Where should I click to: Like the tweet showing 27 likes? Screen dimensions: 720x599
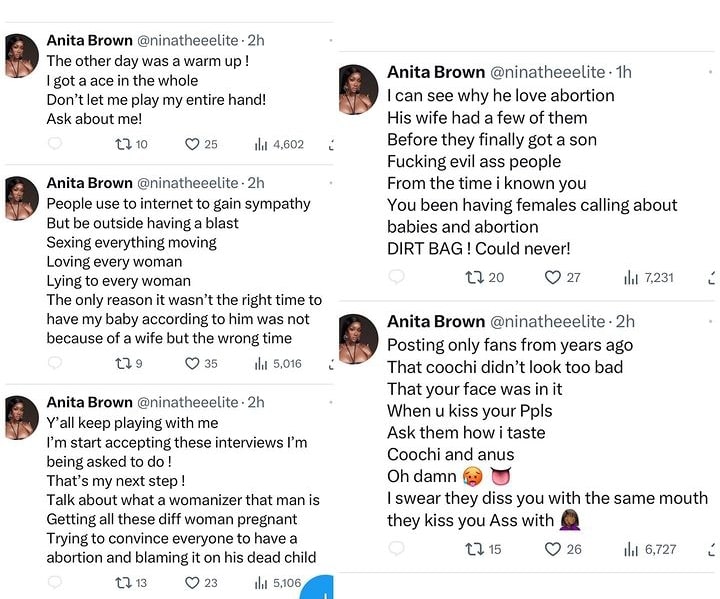pos(553,277)
